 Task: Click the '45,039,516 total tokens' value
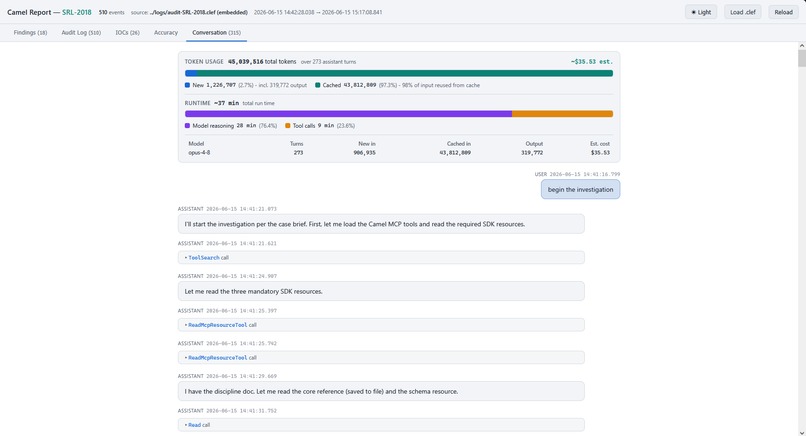click(x=262, y=62)
